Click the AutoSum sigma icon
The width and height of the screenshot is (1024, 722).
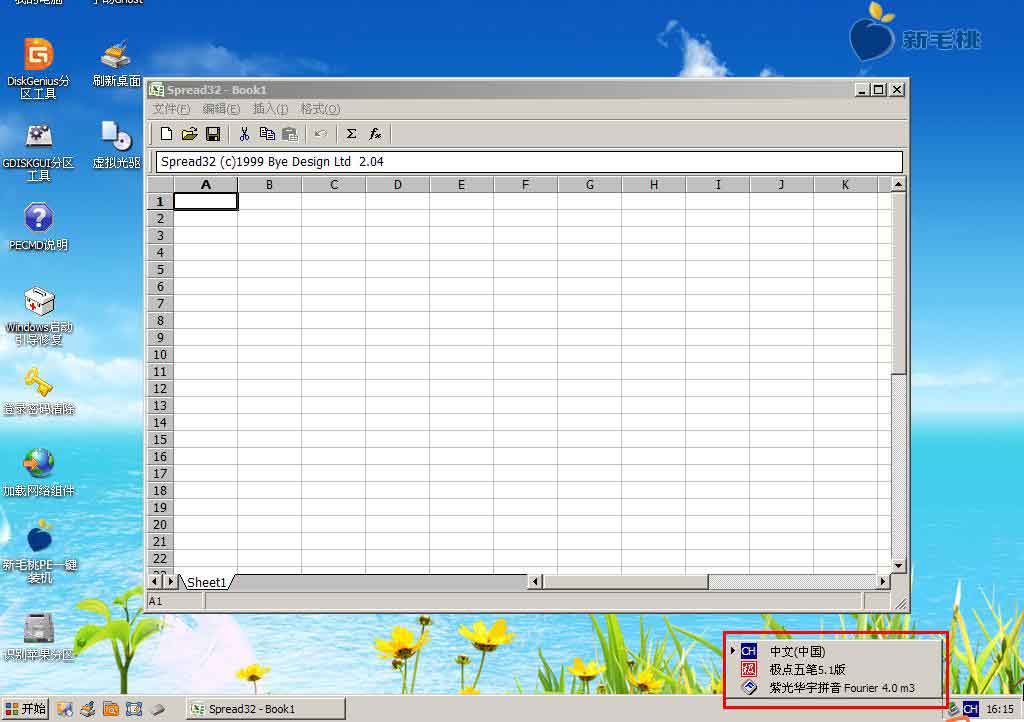(351, 134)
